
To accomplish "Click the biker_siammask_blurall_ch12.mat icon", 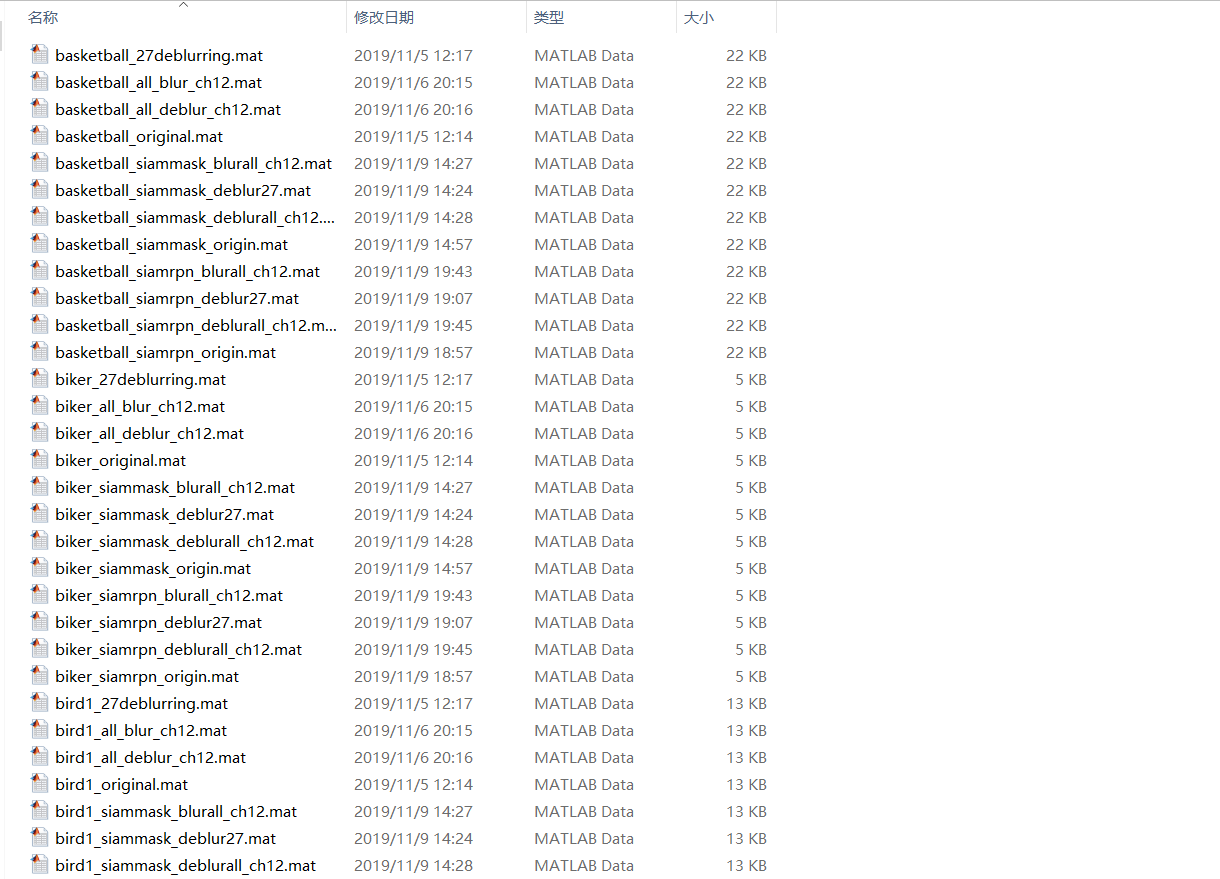I will tap(39, 487).
